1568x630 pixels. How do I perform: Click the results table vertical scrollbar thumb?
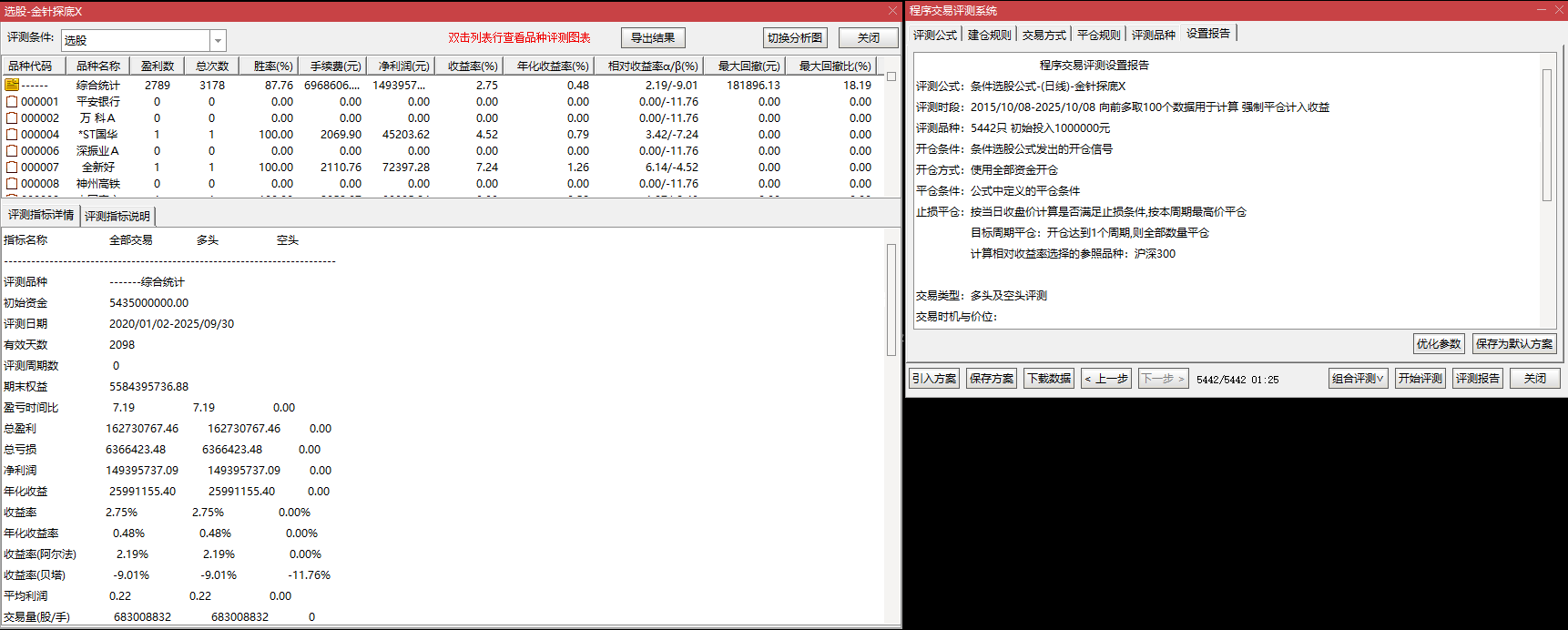891,76
